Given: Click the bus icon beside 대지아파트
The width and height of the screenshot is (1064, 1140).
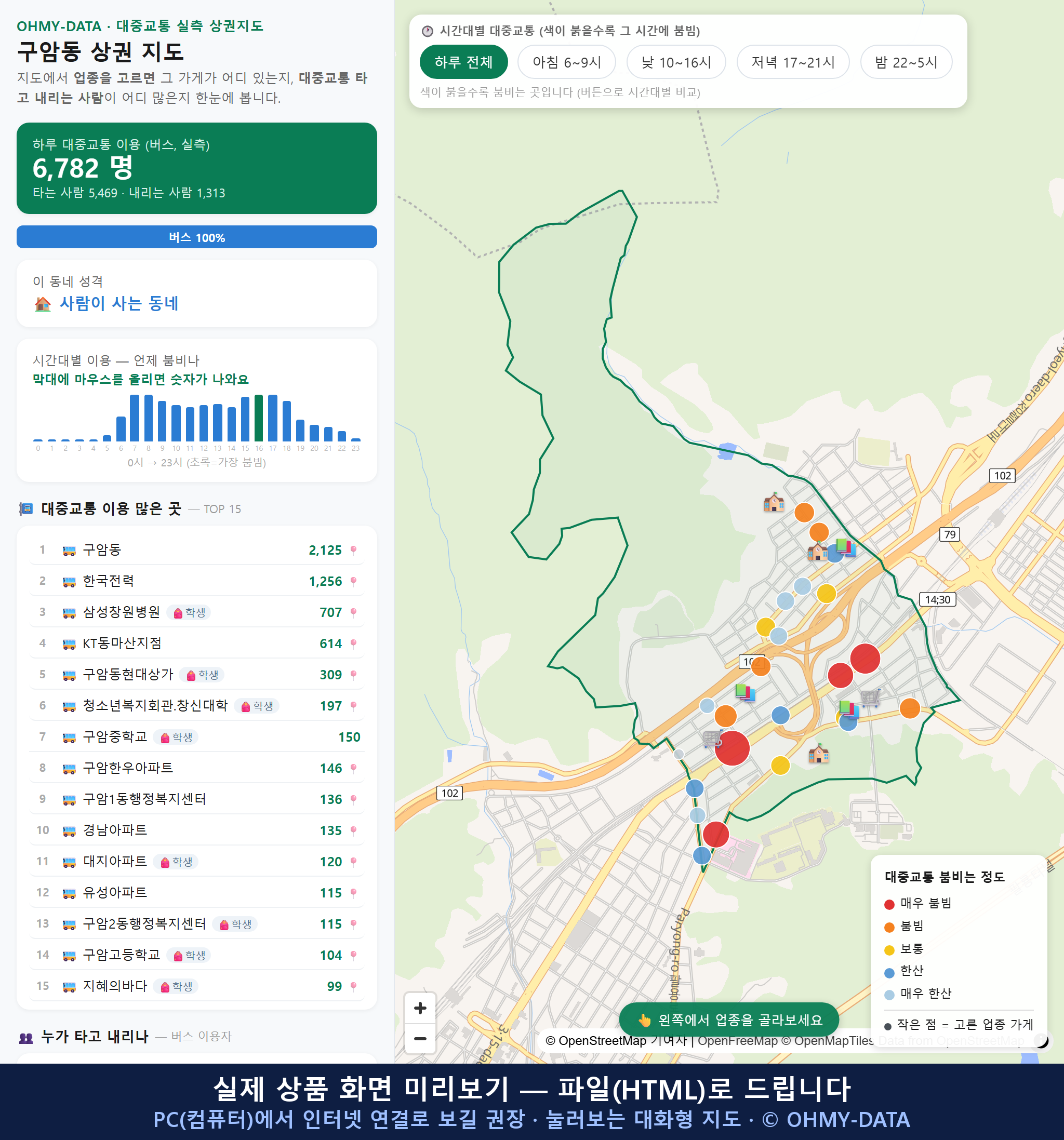Looking at the screenshot, I should point(69,862).
